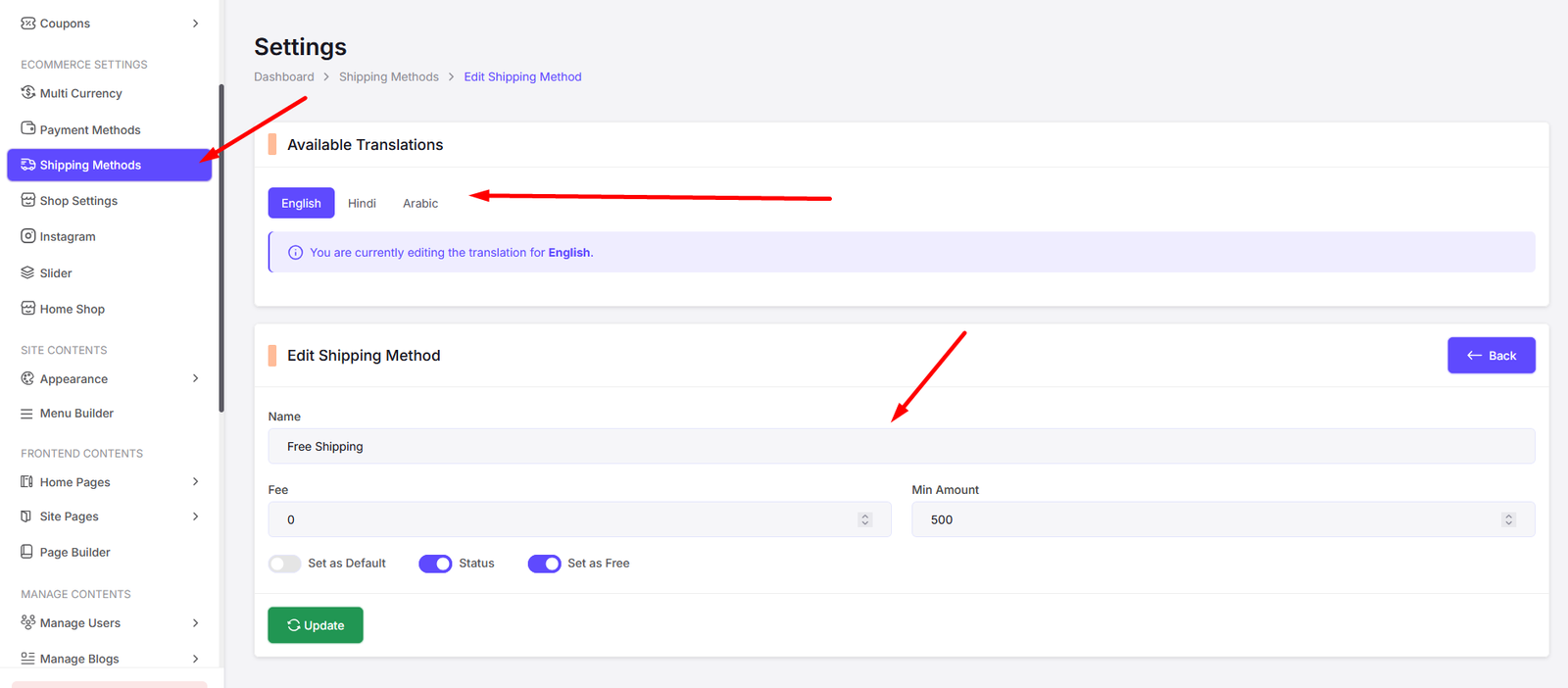This screenshot has height=688, width=1568.
Task: Click the Multi Currency sidebar icon
Action: (x=27, y=93)
